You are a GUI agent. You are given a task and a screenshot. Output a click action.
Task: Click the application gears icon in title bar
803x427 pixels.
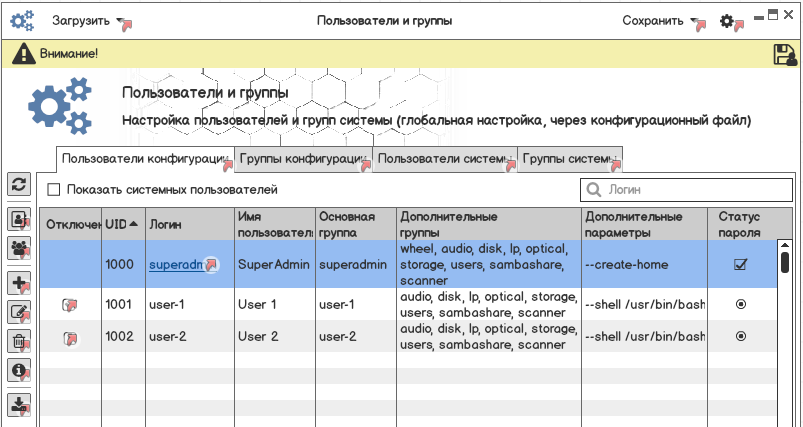[22, 21]
